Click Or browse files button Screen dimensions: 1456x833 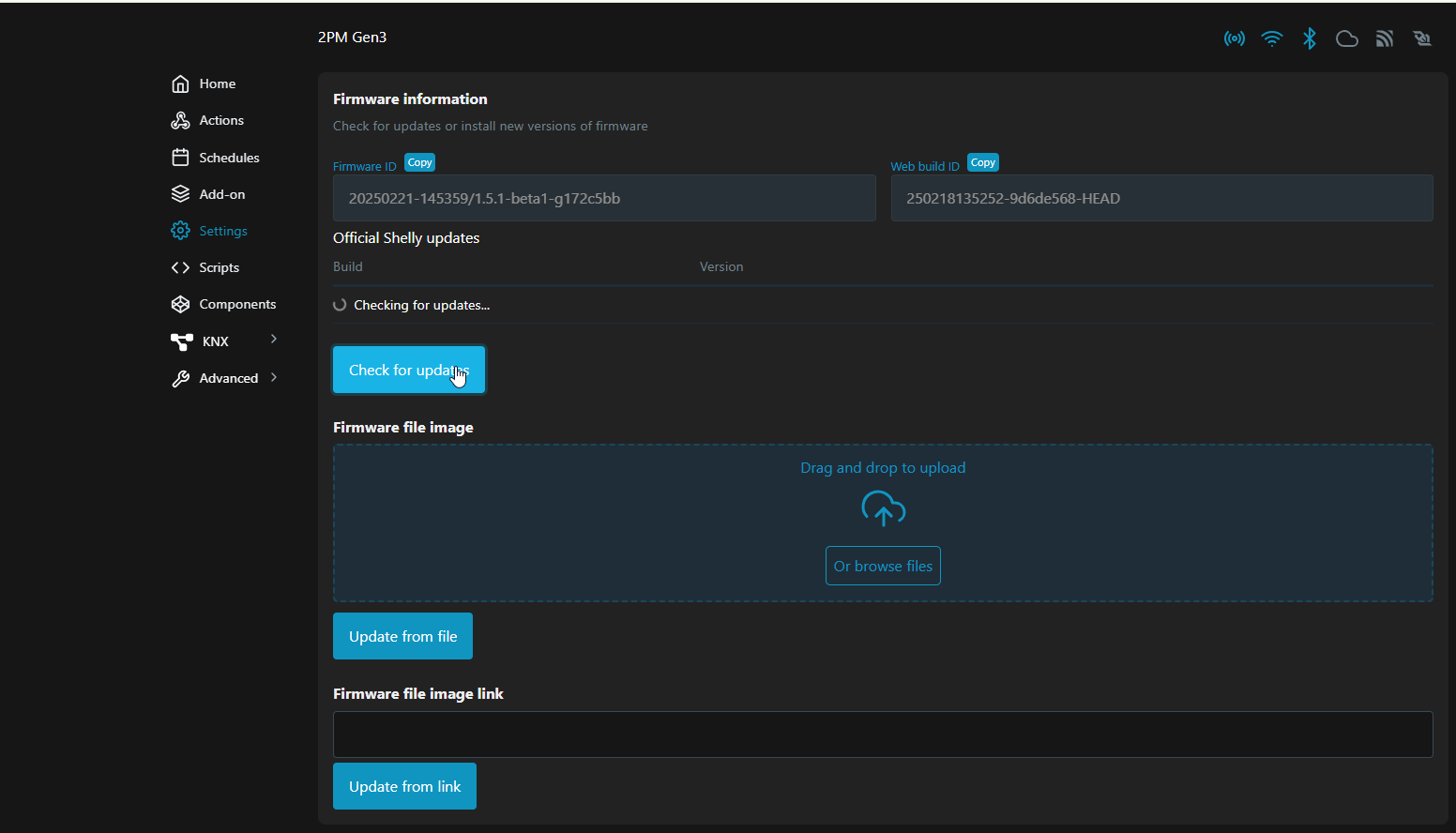883,566
